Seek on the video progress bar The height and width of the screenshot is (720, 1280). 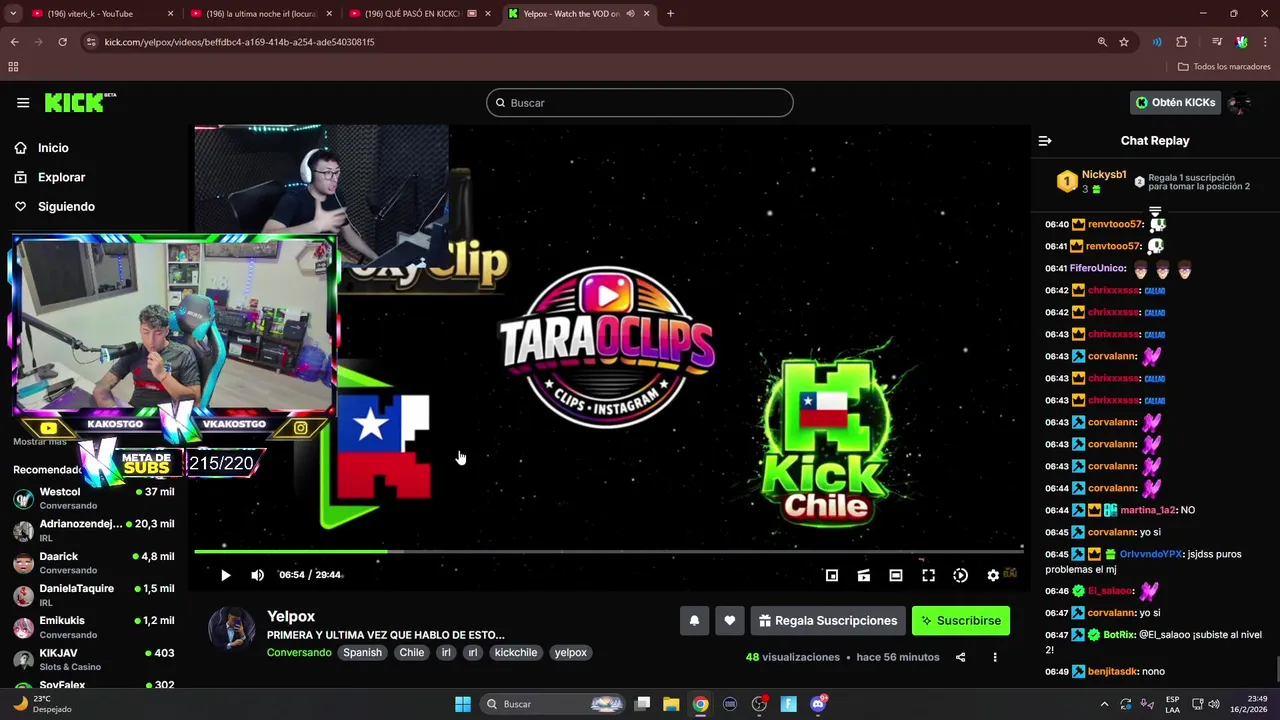(608, 551)
